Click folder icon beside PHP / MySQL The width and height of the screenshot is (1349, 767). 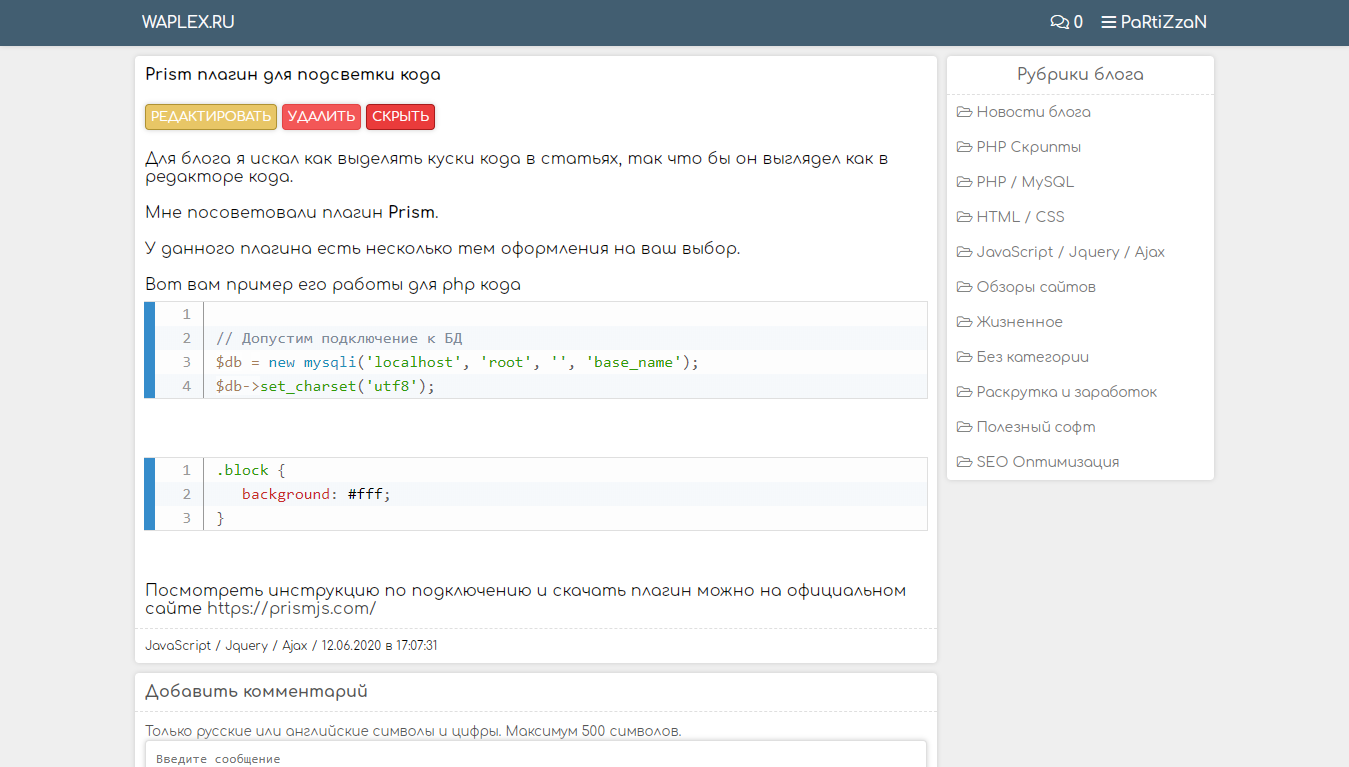pos(964,182)
